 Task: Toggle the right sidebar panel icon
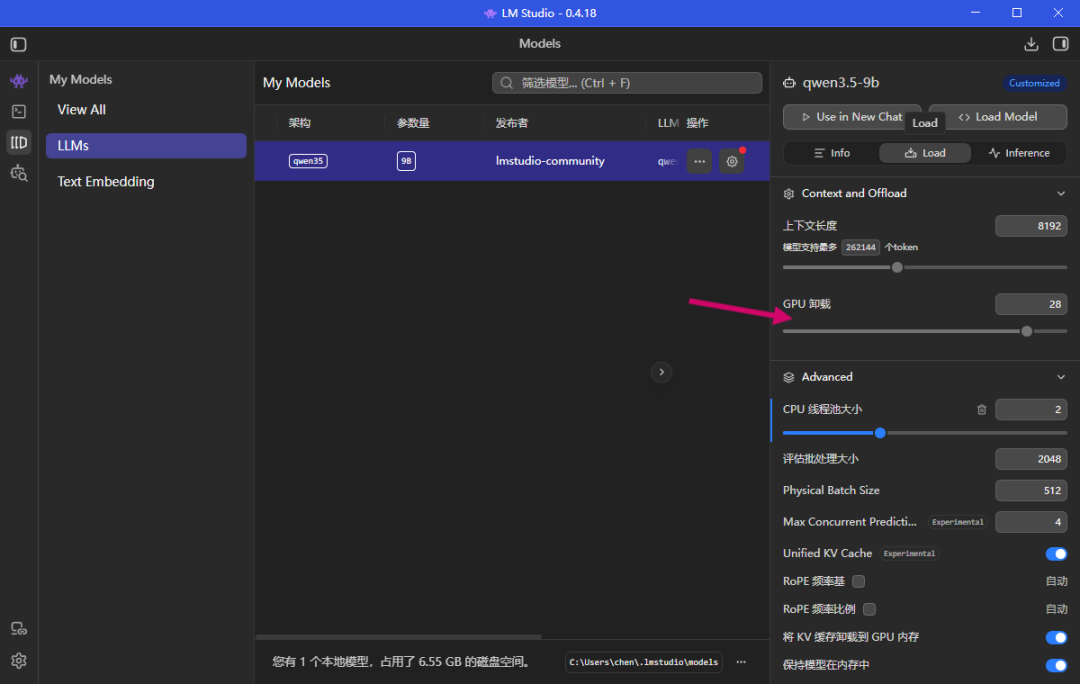(1061, 44)
